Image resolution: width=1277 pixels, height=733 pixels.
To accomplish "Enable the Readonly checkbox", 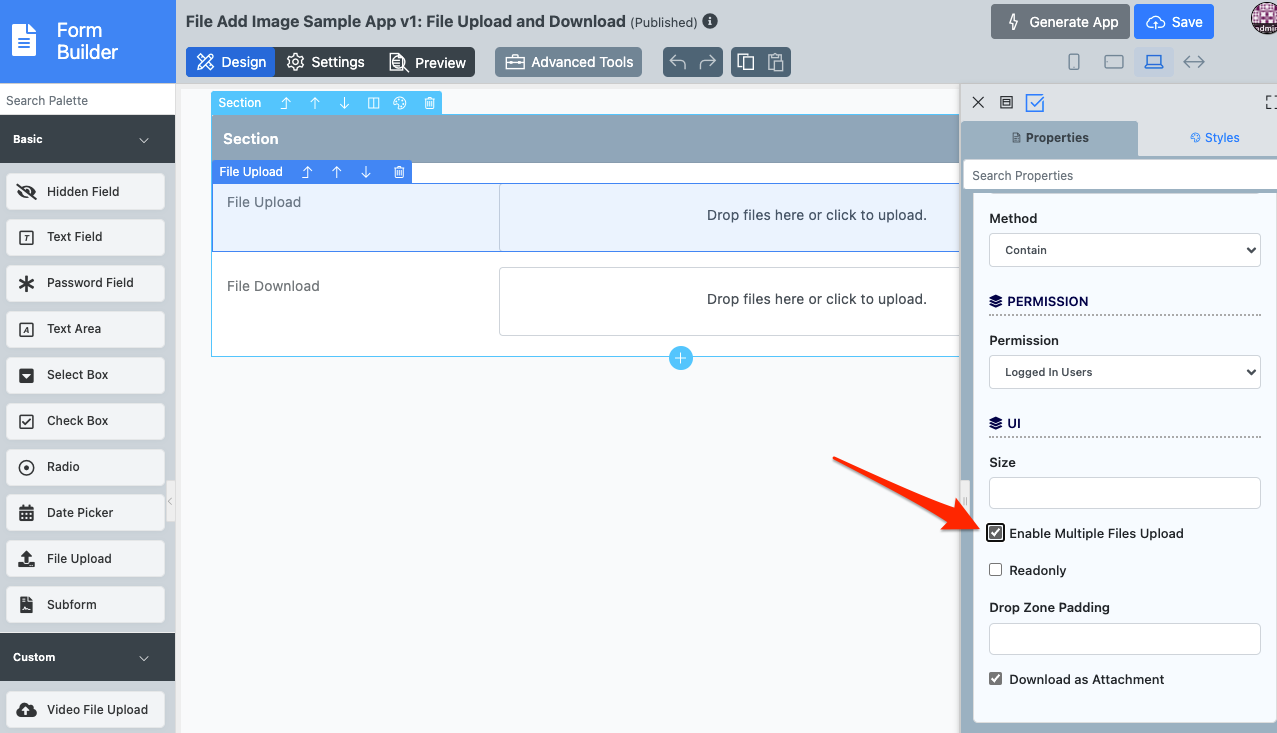I will pyautogui.click(x=996, y=570).
